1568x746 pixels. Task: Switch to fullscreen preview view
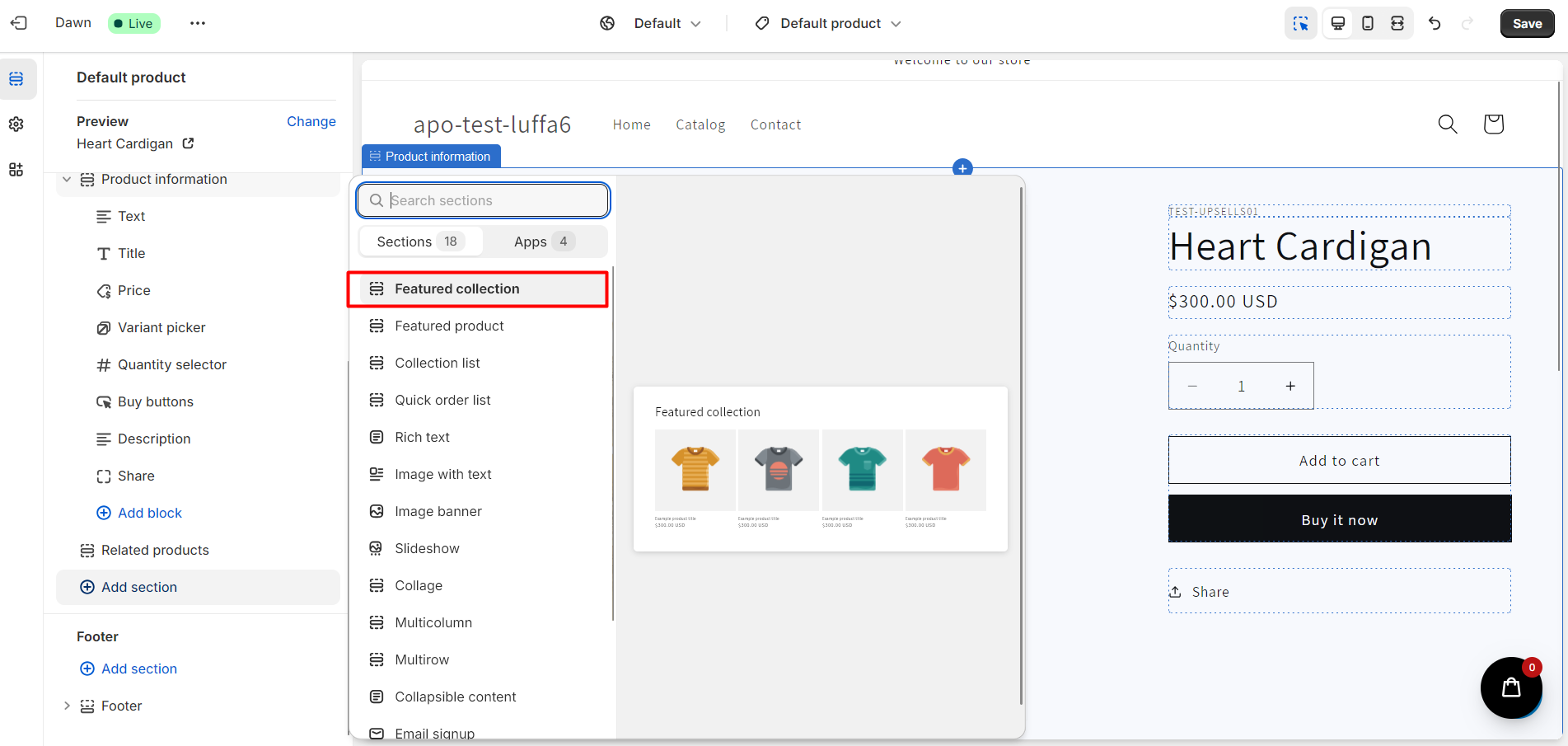(x=1397, y=23)
